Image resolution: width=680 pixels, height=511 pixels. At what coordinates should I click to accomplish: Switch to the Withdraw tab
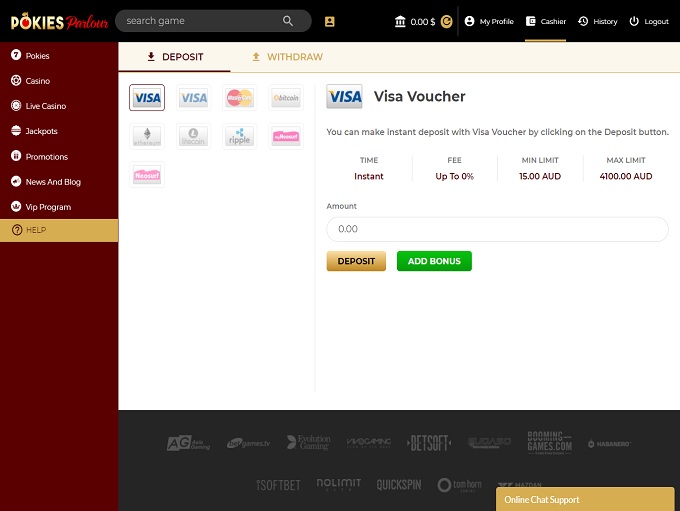[286, 57]
